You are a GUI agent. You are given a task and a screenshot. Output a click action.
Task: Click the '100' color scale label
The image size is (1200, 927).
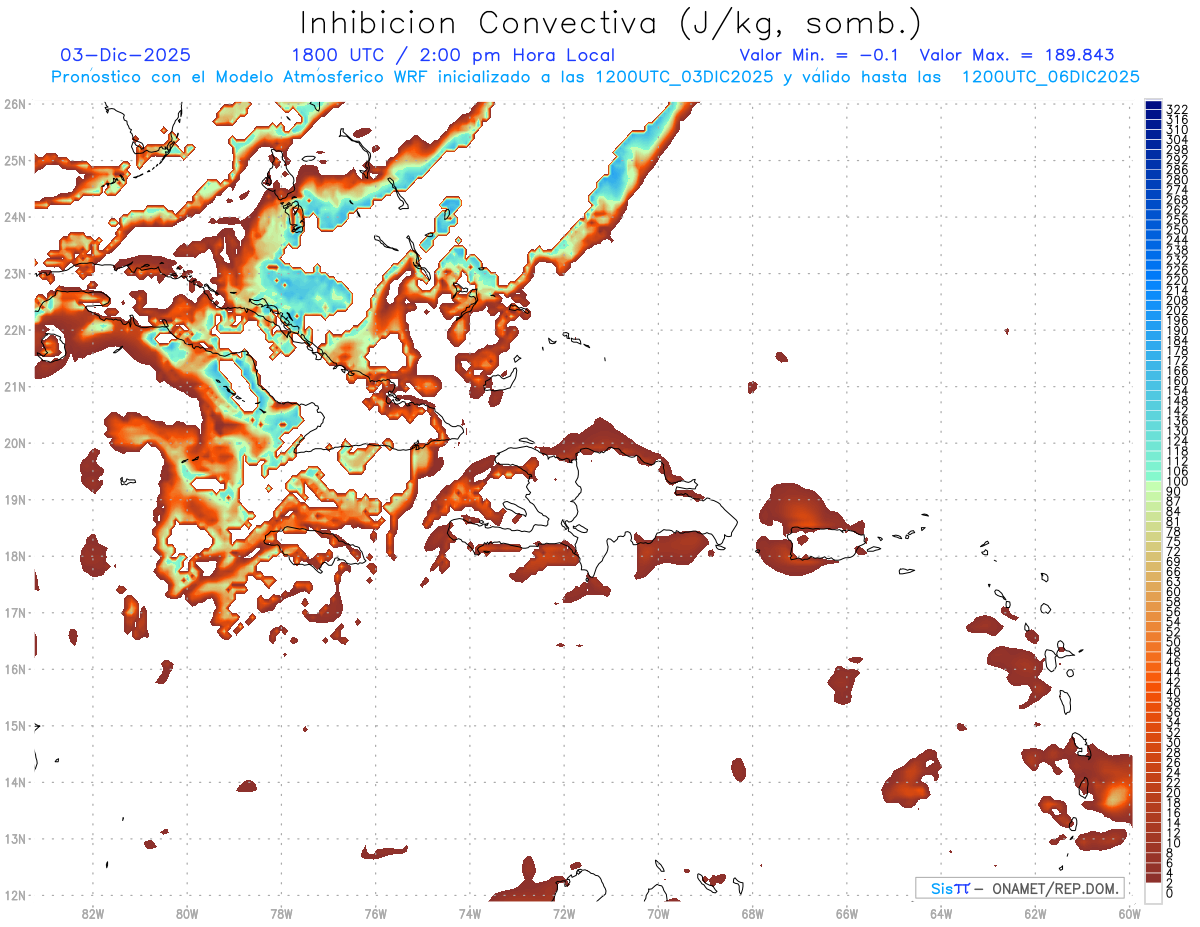1177,482
